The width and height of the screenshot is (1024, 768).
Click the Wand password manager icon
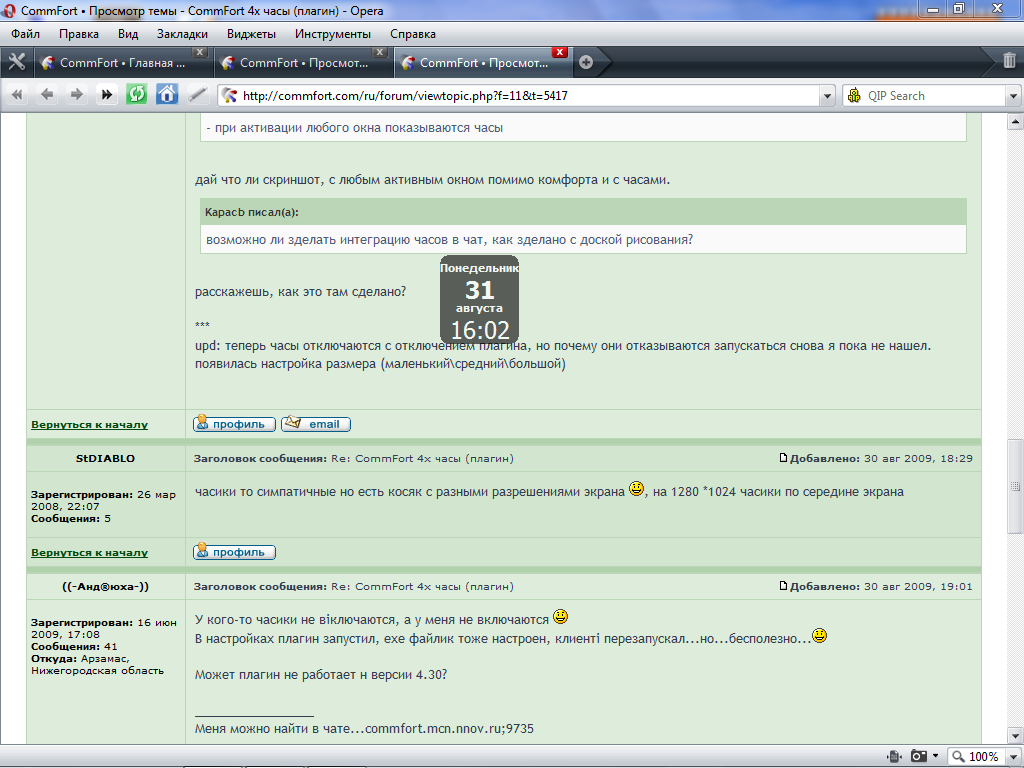click(197, 95)
